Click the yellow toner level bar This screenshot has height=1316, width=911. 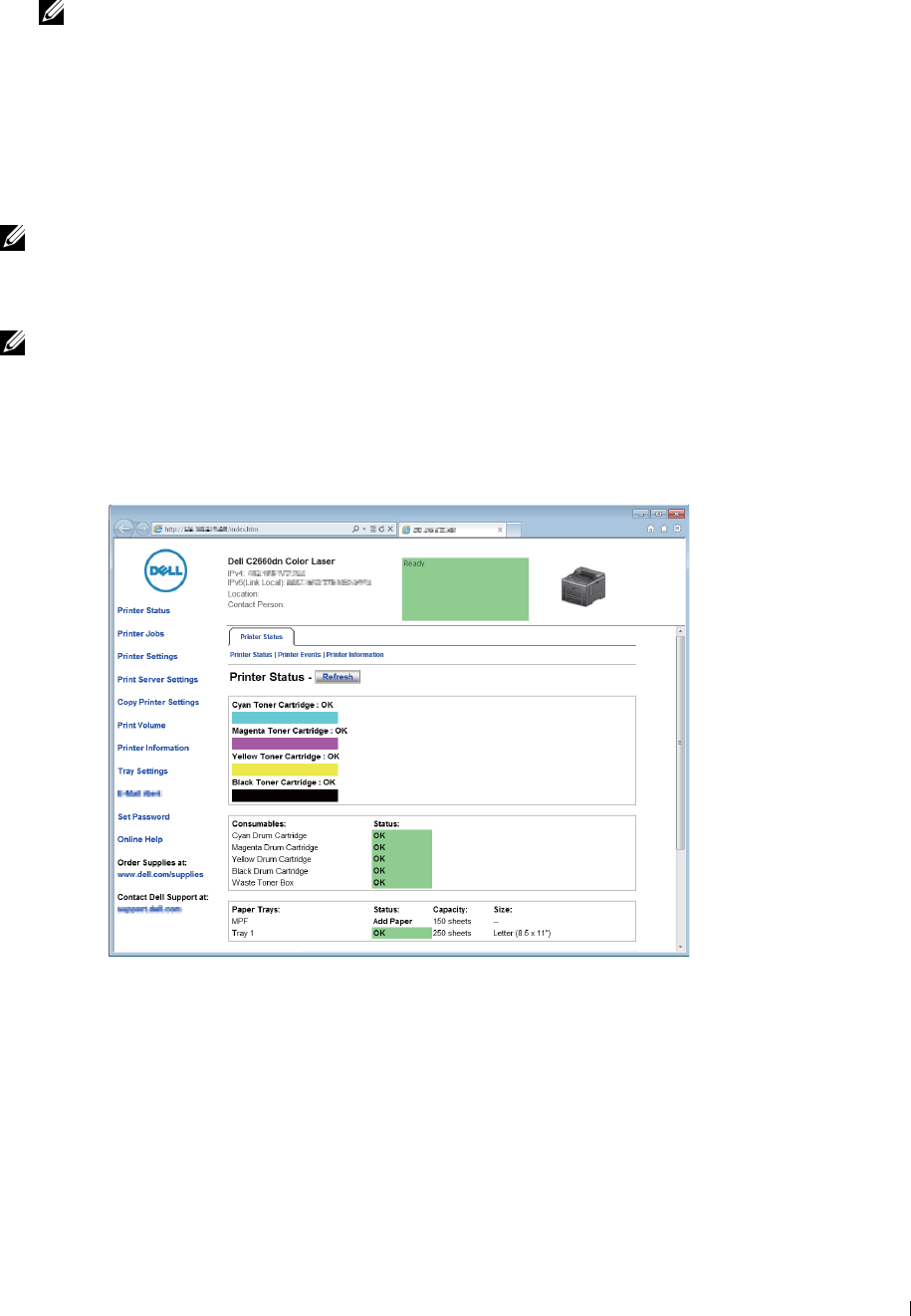point(285,769)
